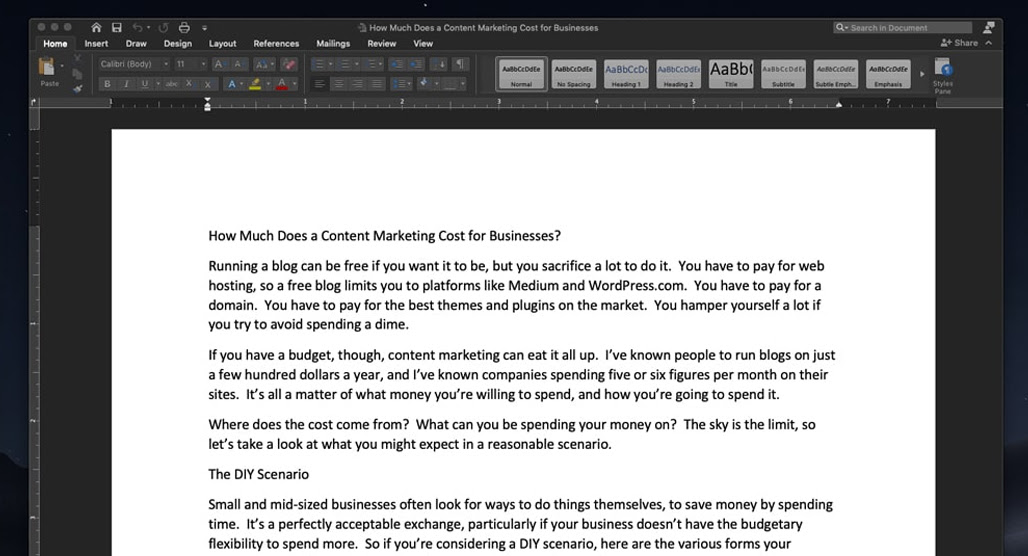Clear all formatting with eraser icon
Screen dimensions: 1028x556
coord(288,64)
